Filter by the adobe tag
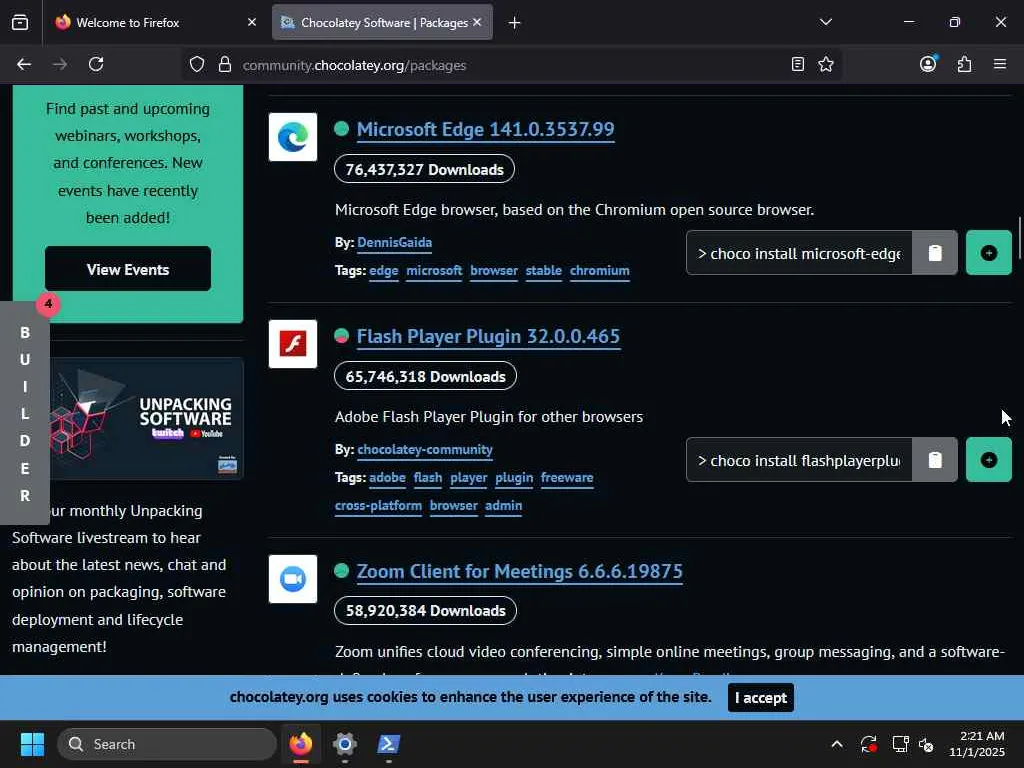 pyautogui.click(x=387, y=477)
